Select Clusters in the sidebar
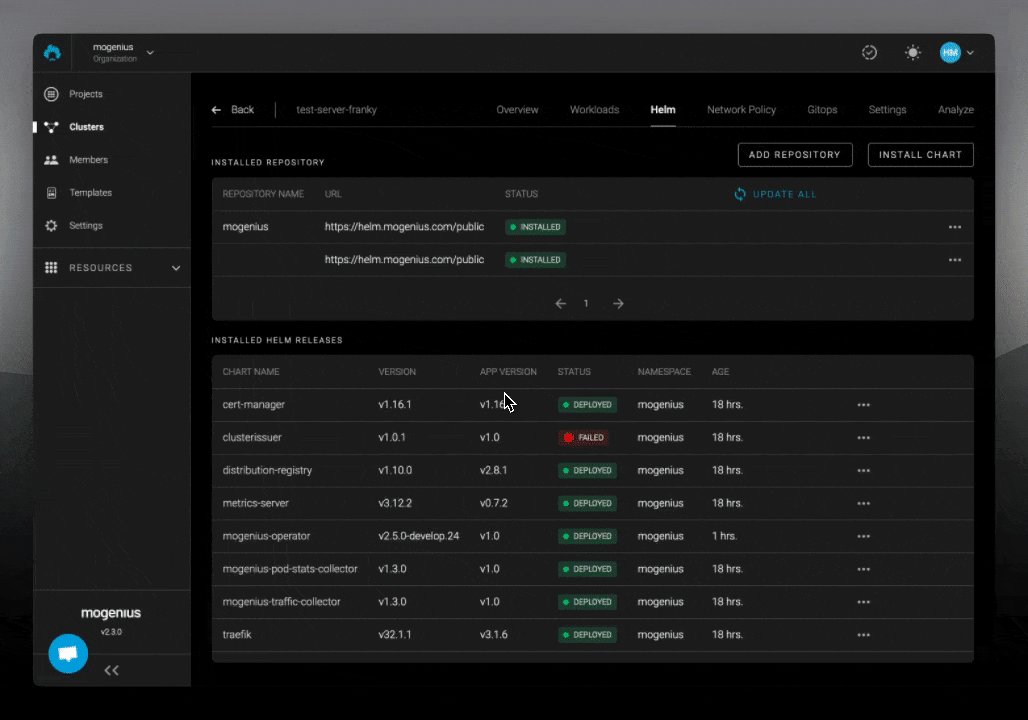The image size is (1028, 720). click(87, 127)
